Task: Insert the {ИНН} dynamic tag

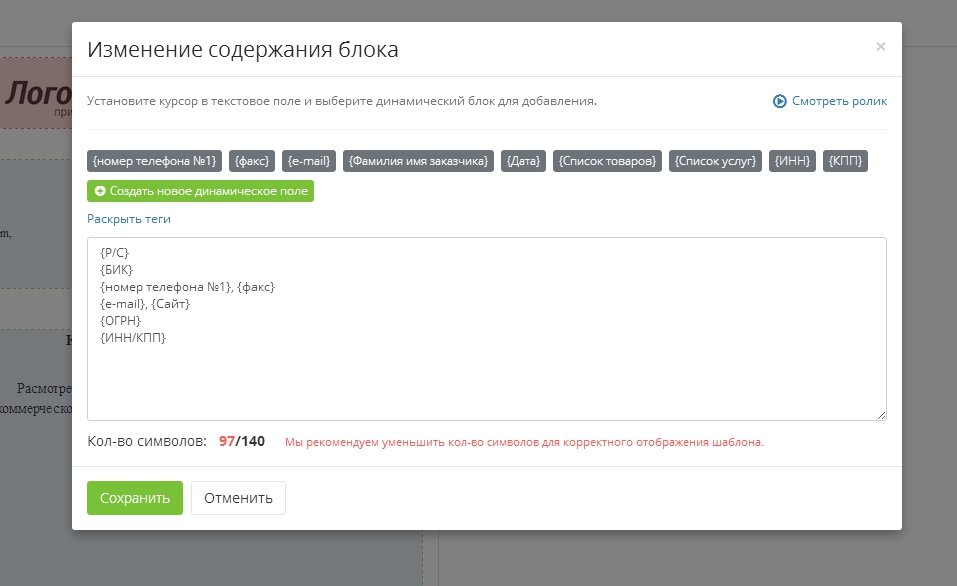Action: point(792,161)
